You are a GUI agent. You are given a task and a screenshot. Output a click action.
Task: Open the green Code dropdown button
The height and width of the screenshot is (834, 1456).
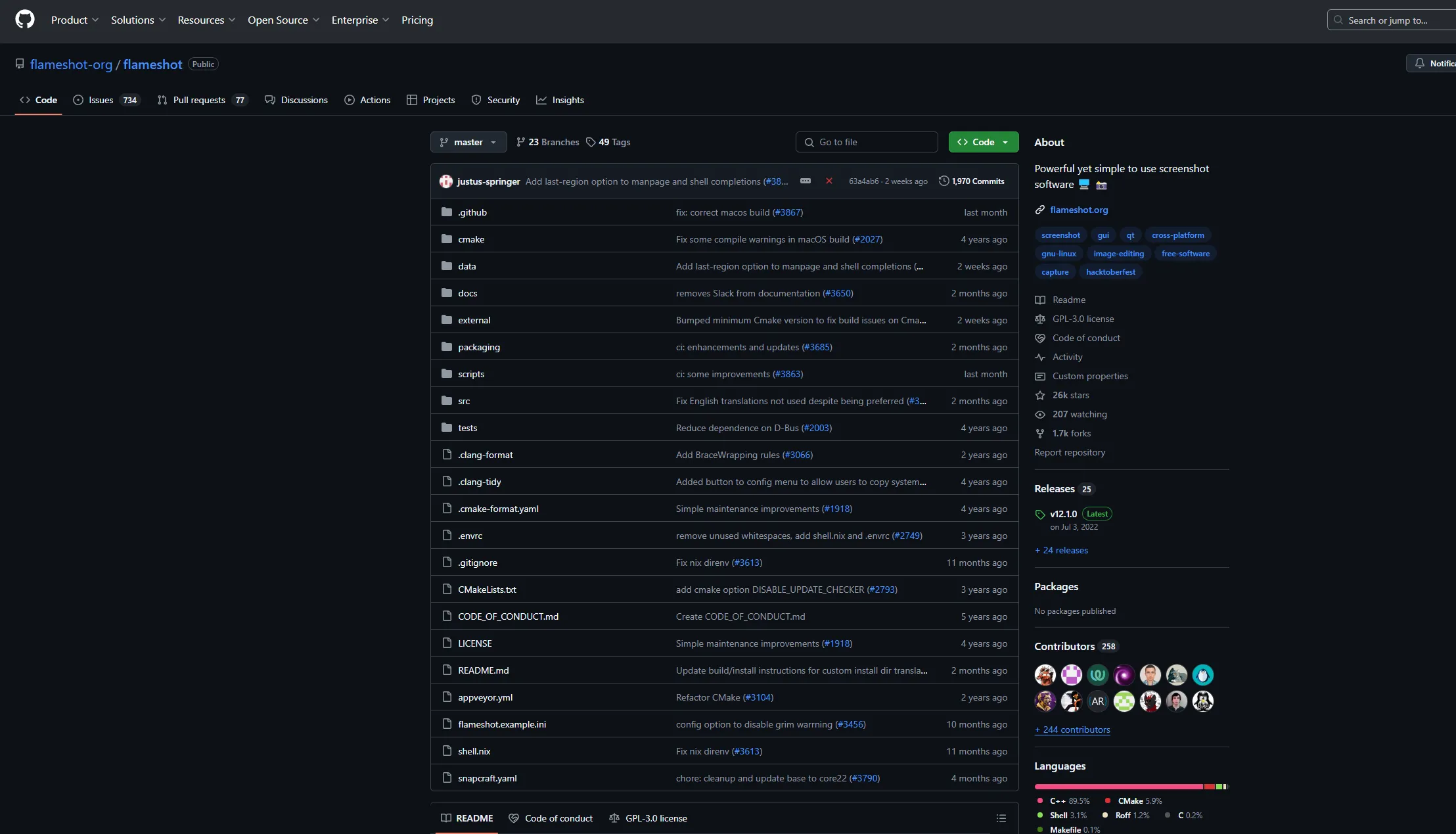[x=984, y=142]
